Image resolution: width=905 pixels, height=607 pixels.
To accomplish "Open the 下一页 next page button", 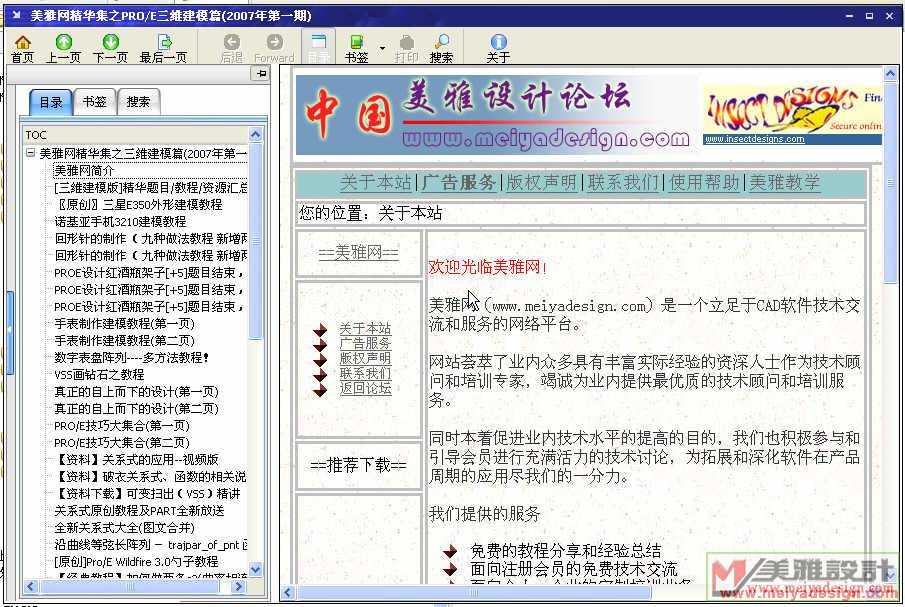I will pyautogui.click(x=110, y=48).
